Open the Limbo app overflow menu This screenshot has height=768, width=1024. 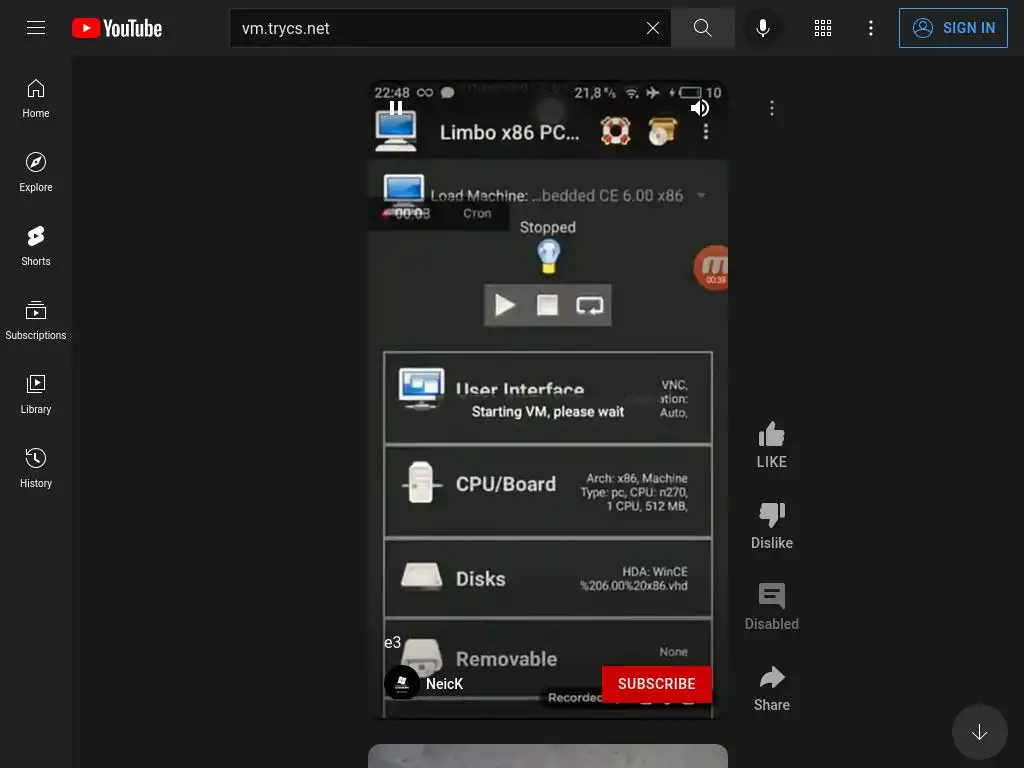coord(705,132)
